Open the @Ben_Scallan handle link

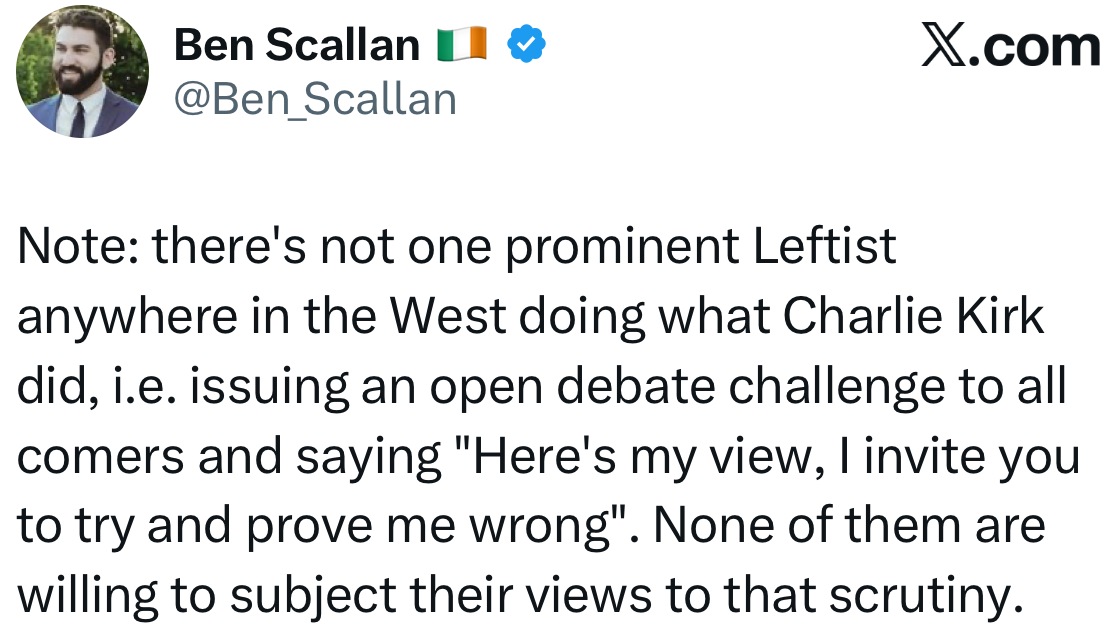coord(315,98)
